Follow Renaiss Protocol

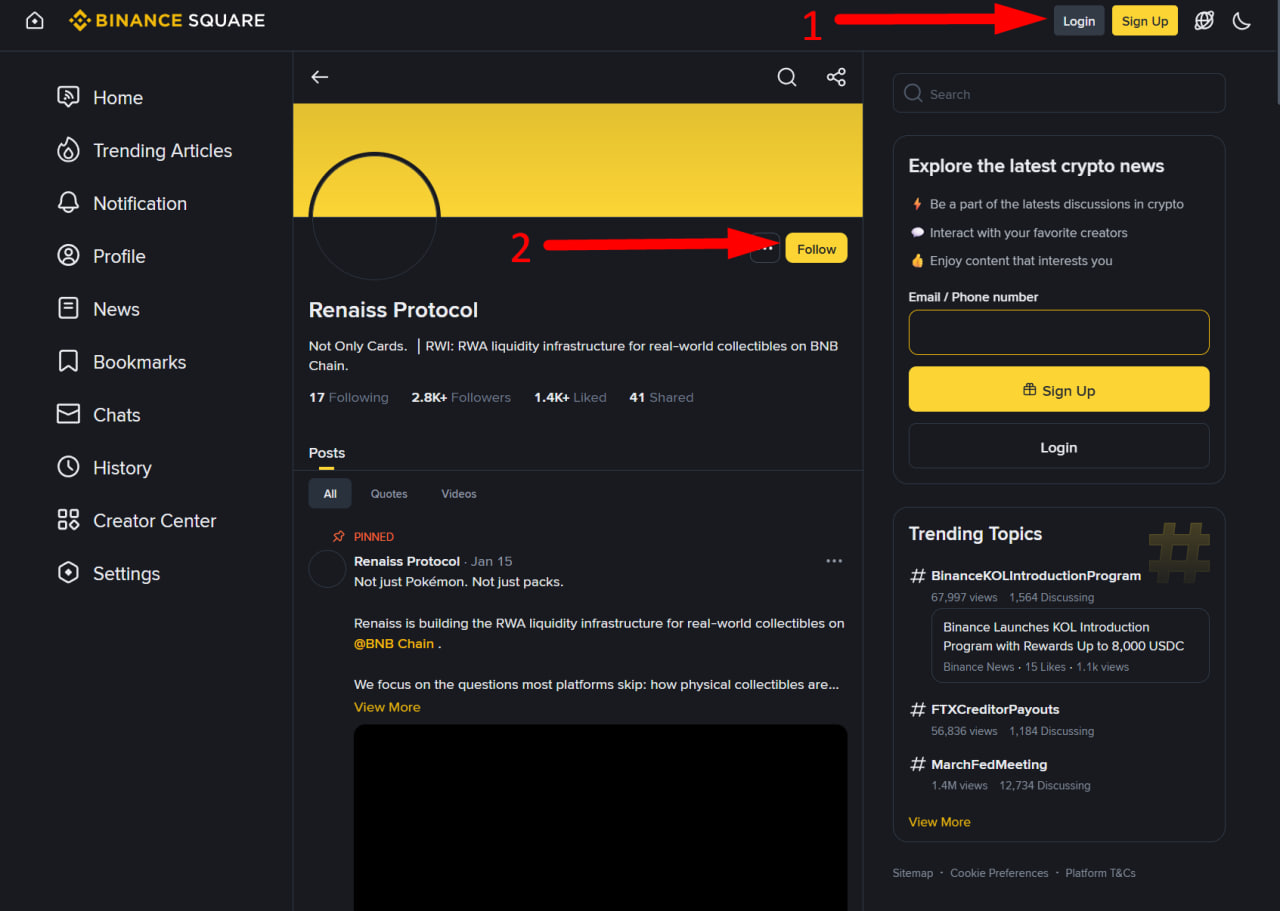click(816, 248)
